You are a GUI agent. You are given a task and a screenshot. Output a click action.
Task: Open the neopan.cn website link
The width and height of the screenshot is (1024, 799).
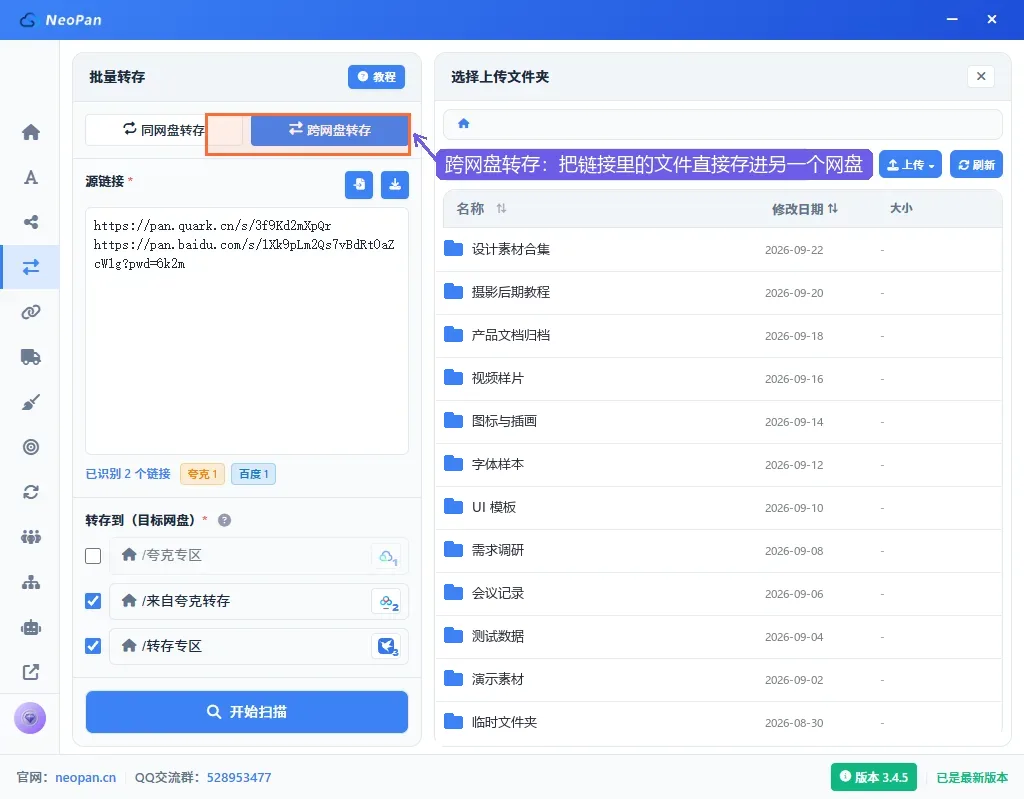pyautogui.click(x=86, y=777)
